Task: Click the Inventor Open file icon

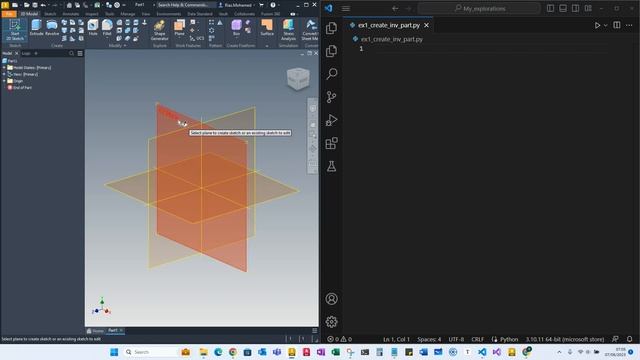Action: [x=26, y=5]
